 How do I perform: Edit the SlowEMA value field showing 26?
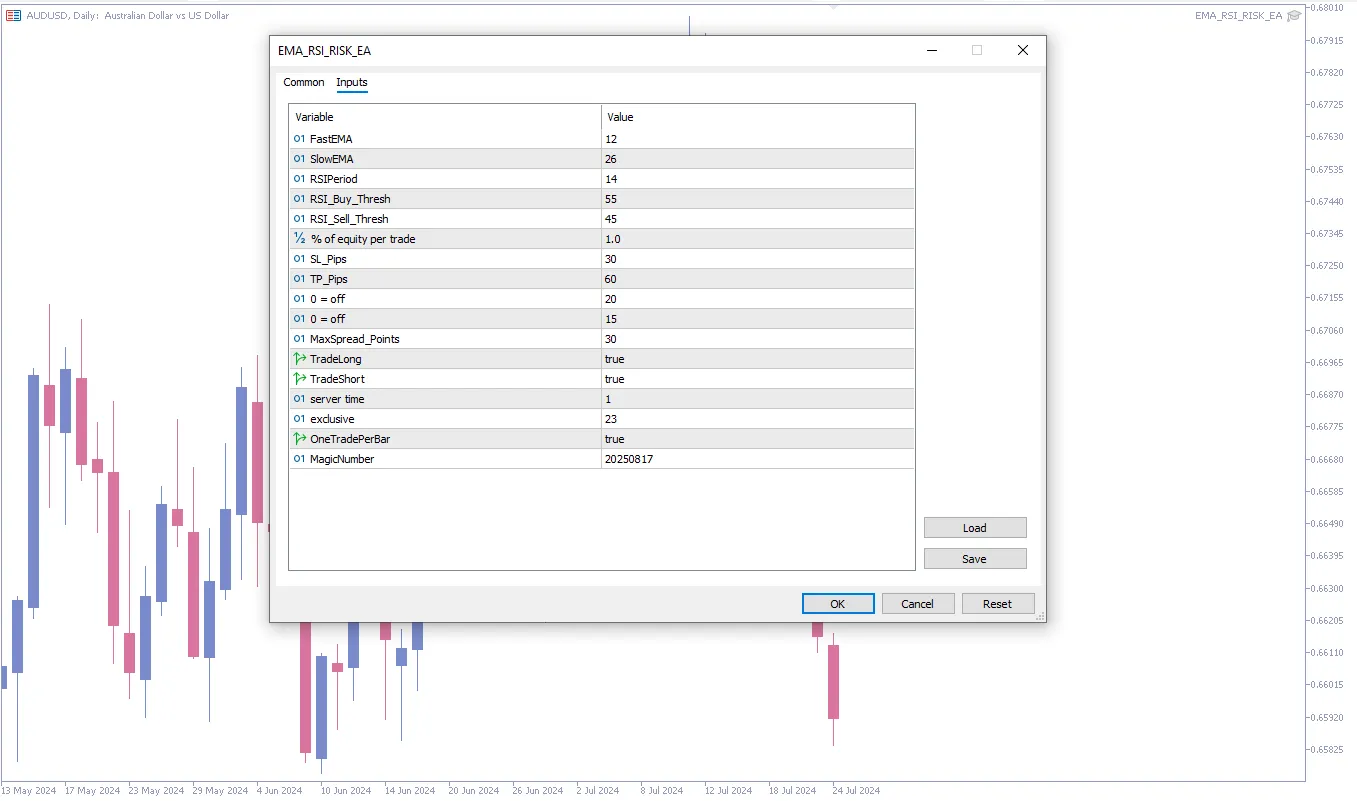click(x=757, y=159)
